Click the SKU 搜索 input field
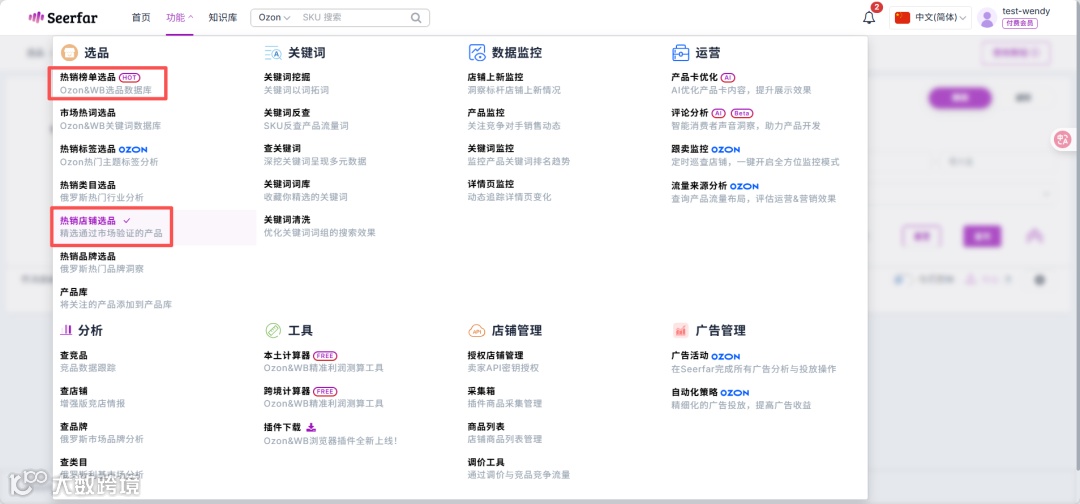Image resolution: width=1080 pixels, height=504 pixels. [353, 18]
